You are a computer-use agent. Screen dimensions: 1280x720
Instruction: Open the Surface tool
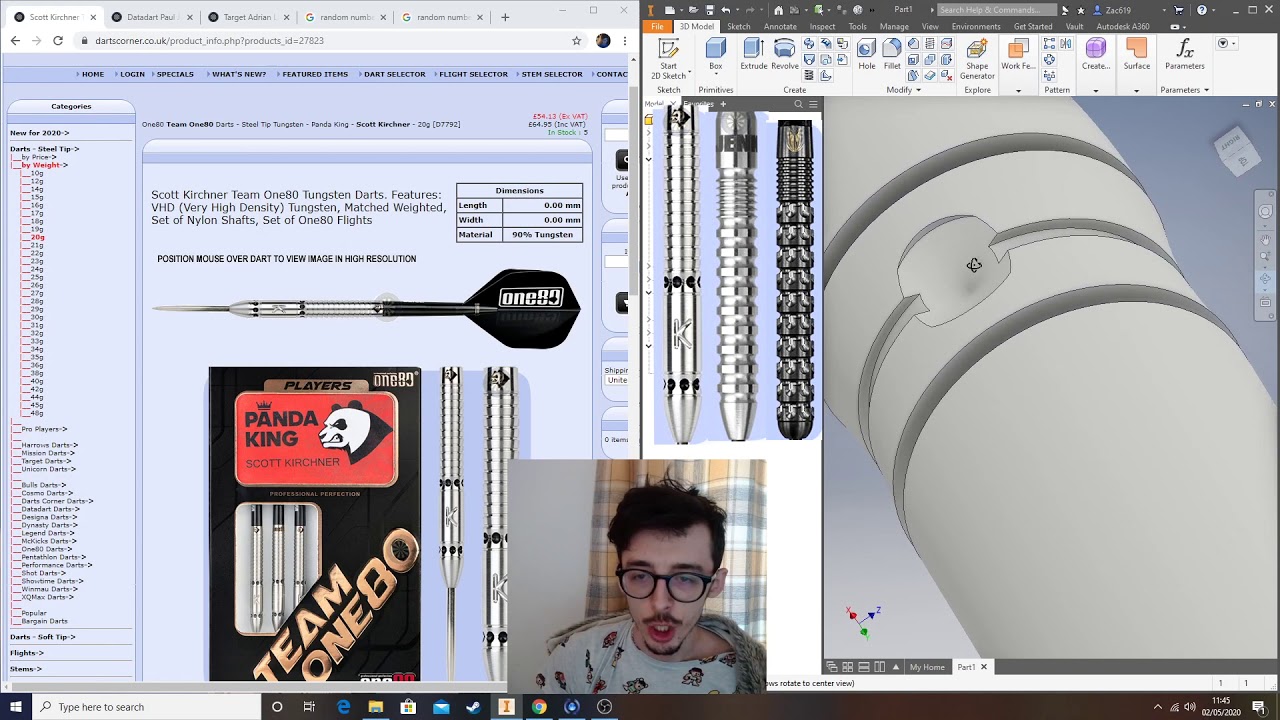pos(1136,55)
